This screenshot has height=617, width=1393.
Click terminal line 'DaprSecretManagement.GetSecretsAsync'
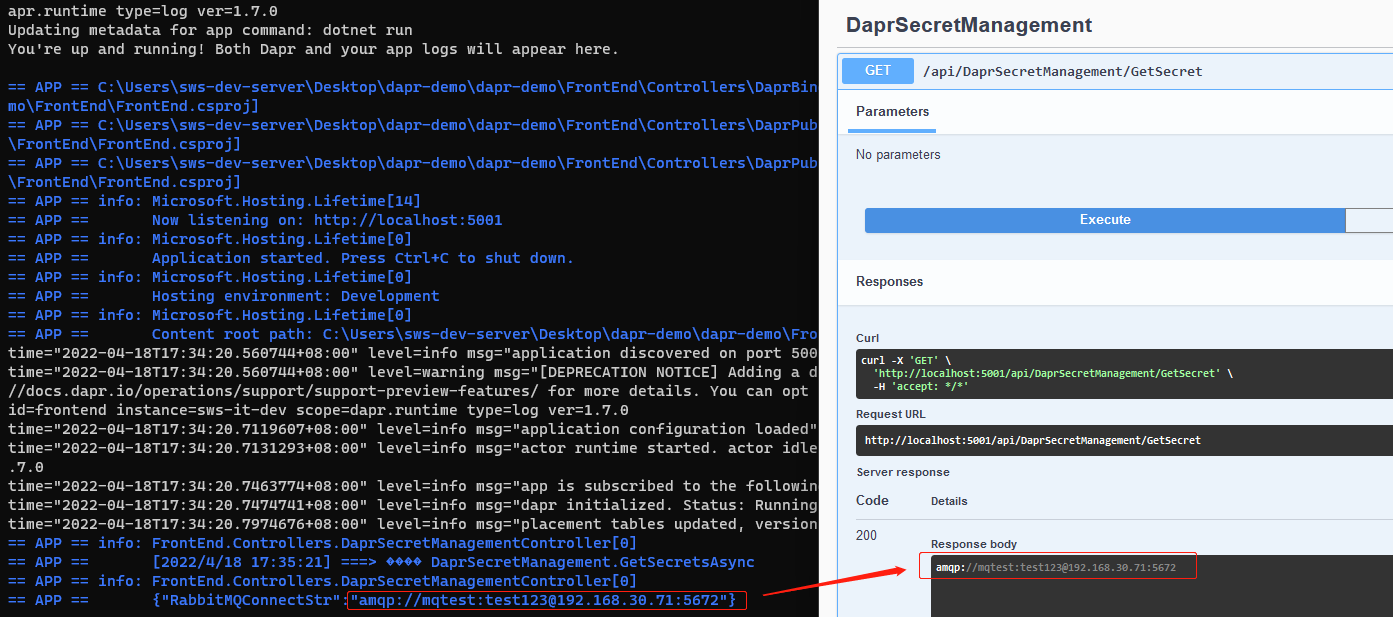click(381, 562)
